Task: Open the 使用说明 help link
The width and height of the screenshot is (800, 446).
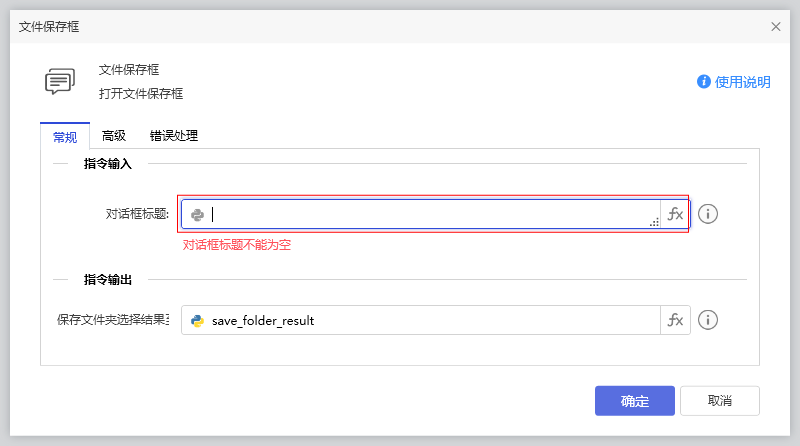Action: pyautogui.click(x=743, y=82)
